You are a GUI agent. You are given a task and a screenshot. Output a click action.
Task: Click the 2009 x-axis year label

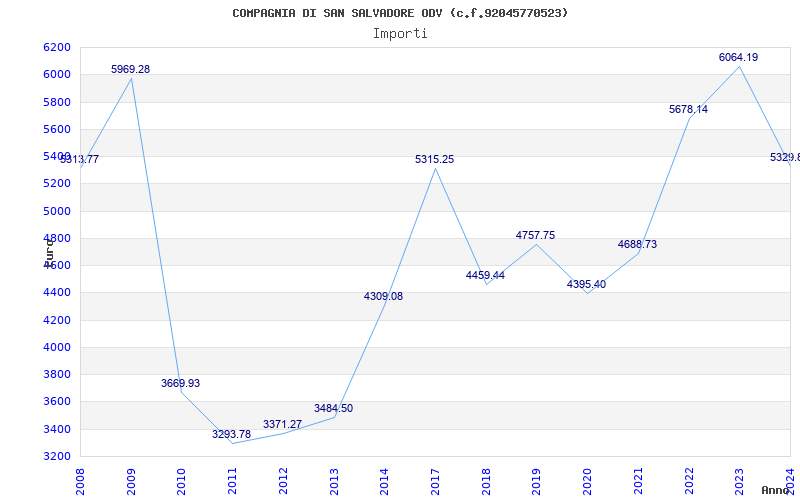point(131,482)
